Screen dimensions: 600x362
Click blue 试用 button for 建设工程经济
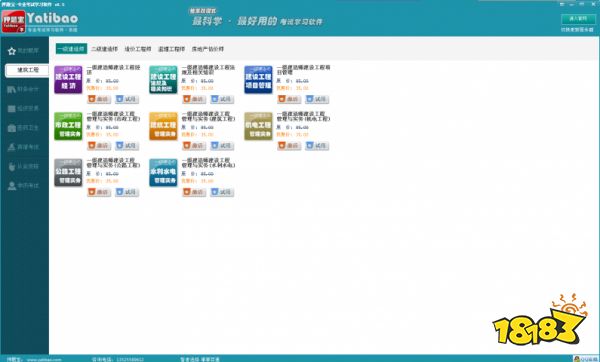pyautogui.click(x=127, y=99)
